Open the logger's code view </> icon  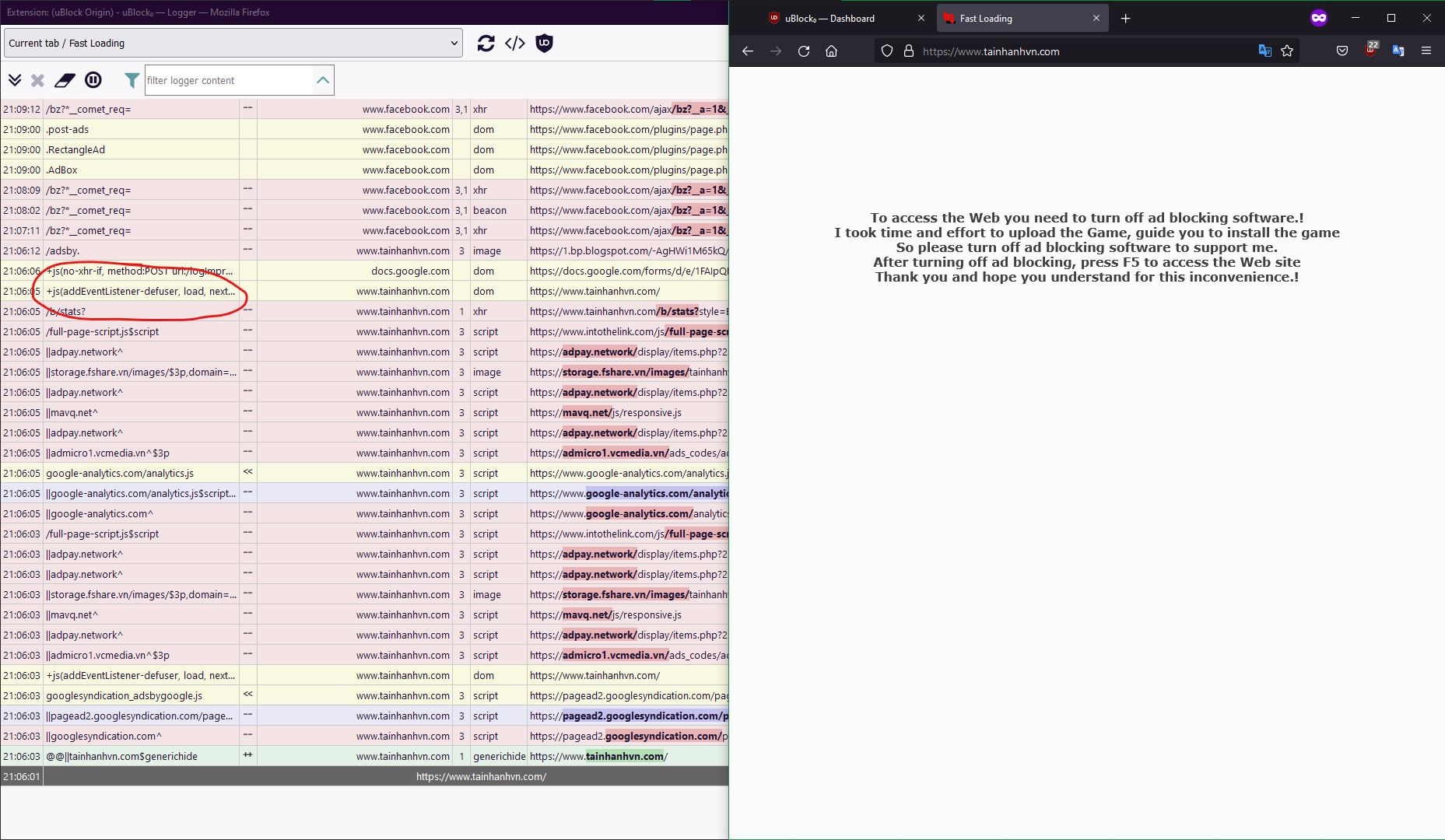click(x=514, y=44)
